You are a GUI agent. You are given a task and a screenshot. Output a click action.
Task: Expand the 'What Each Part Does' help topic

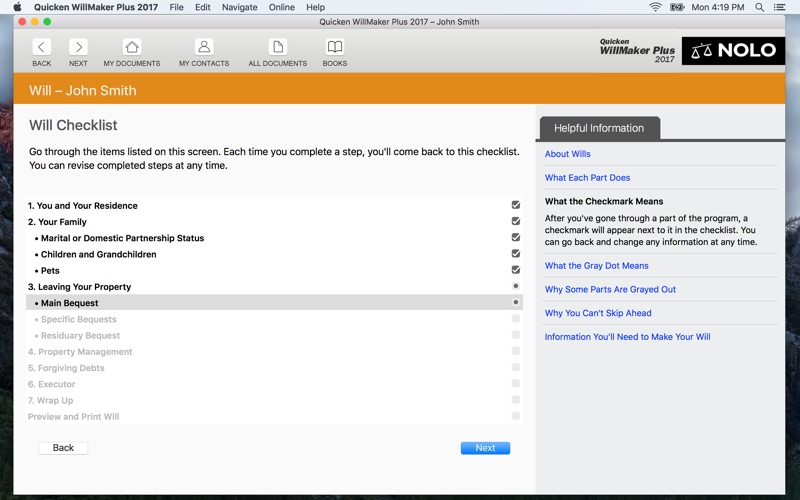(587, 178)
